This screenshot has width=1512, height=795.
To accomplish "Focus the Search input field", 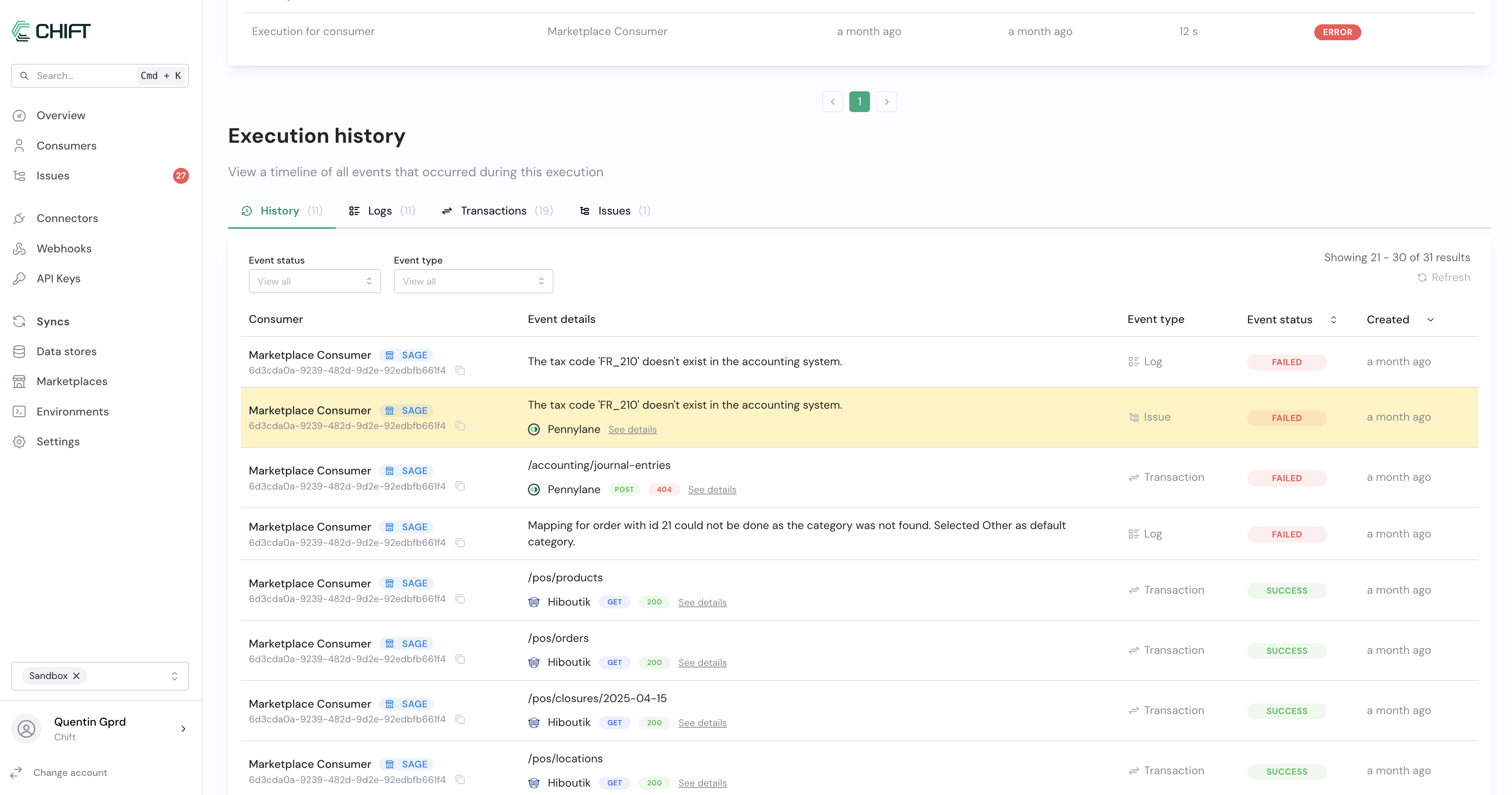I will (82, 76).
